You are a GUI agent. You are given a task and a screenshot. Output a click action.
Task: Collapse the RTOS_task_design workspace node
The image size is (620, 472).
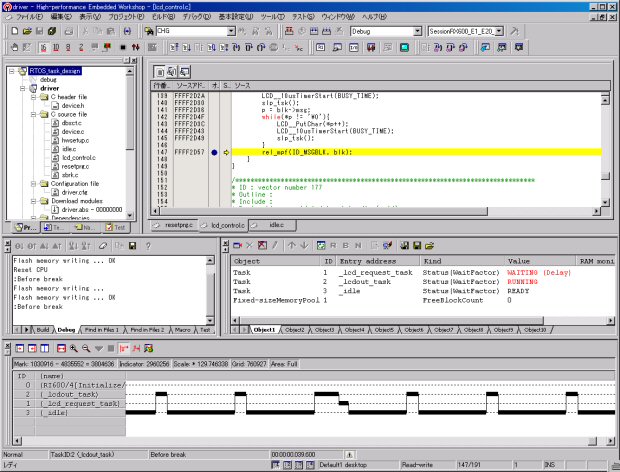click(x=11, y=71)
